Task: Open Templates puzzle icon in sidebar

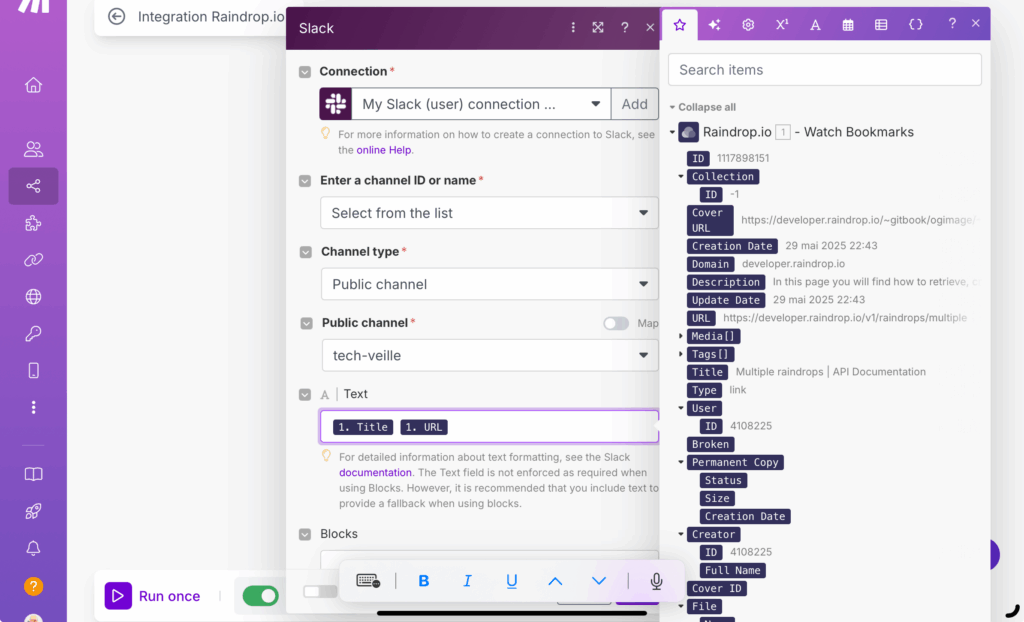Action: pos(33,223)
